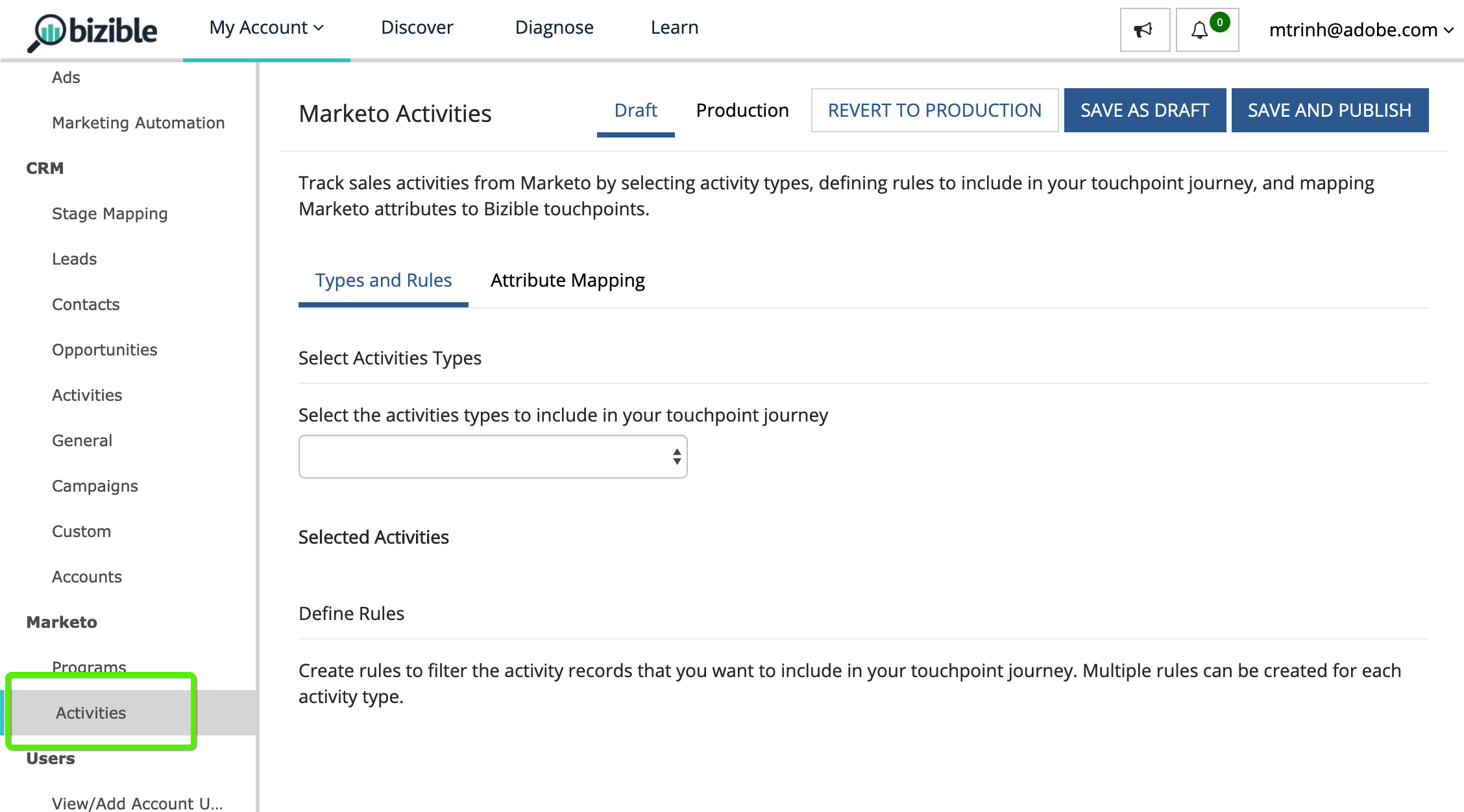Select the Draft tab
Viewport: 1464px width, 812px height.
[635, 110]
